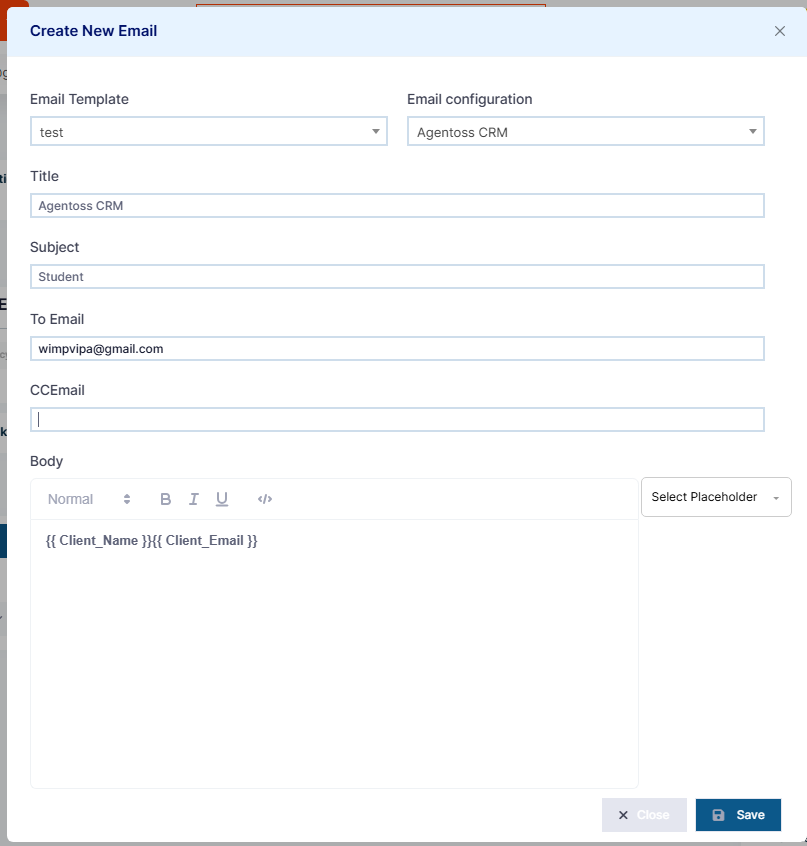
Task: Click the Title input field
Action: (397, 206)
